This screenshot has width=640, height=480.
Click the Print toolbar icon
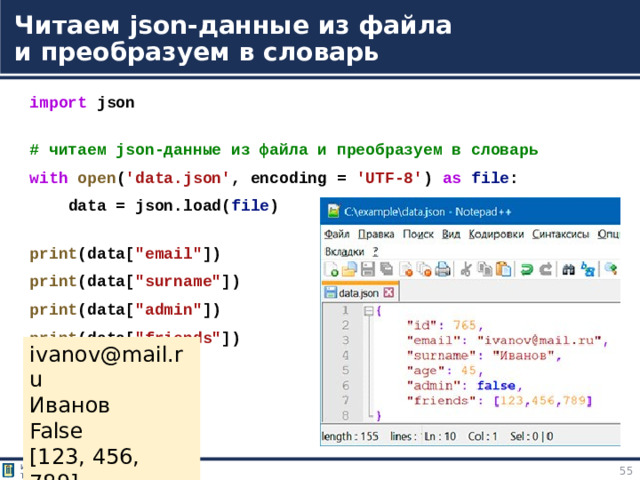click(x=442, y=269)
